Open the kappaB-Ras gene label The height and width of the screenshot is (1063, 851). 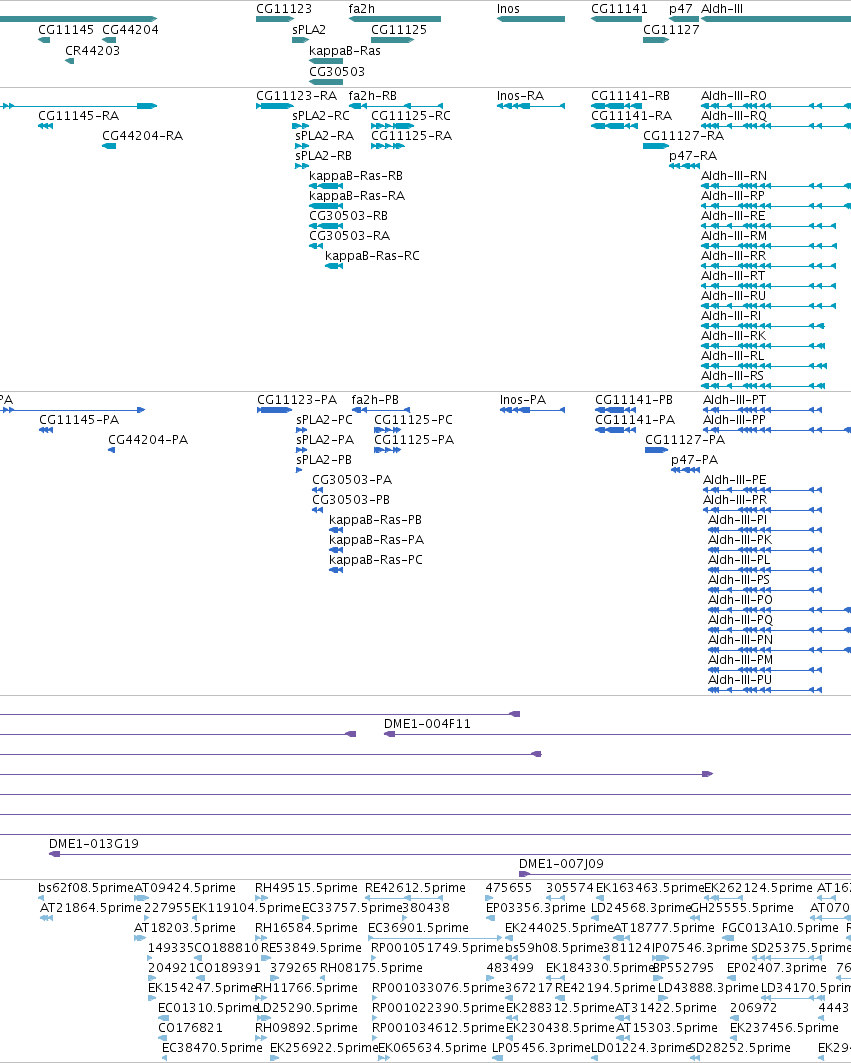click(344, 51)
